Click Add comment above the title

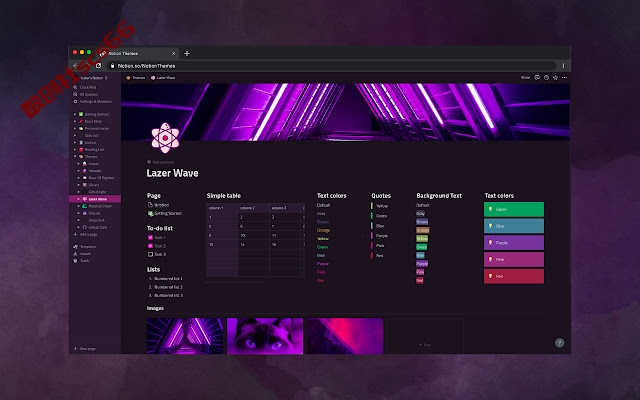point(160,162)
